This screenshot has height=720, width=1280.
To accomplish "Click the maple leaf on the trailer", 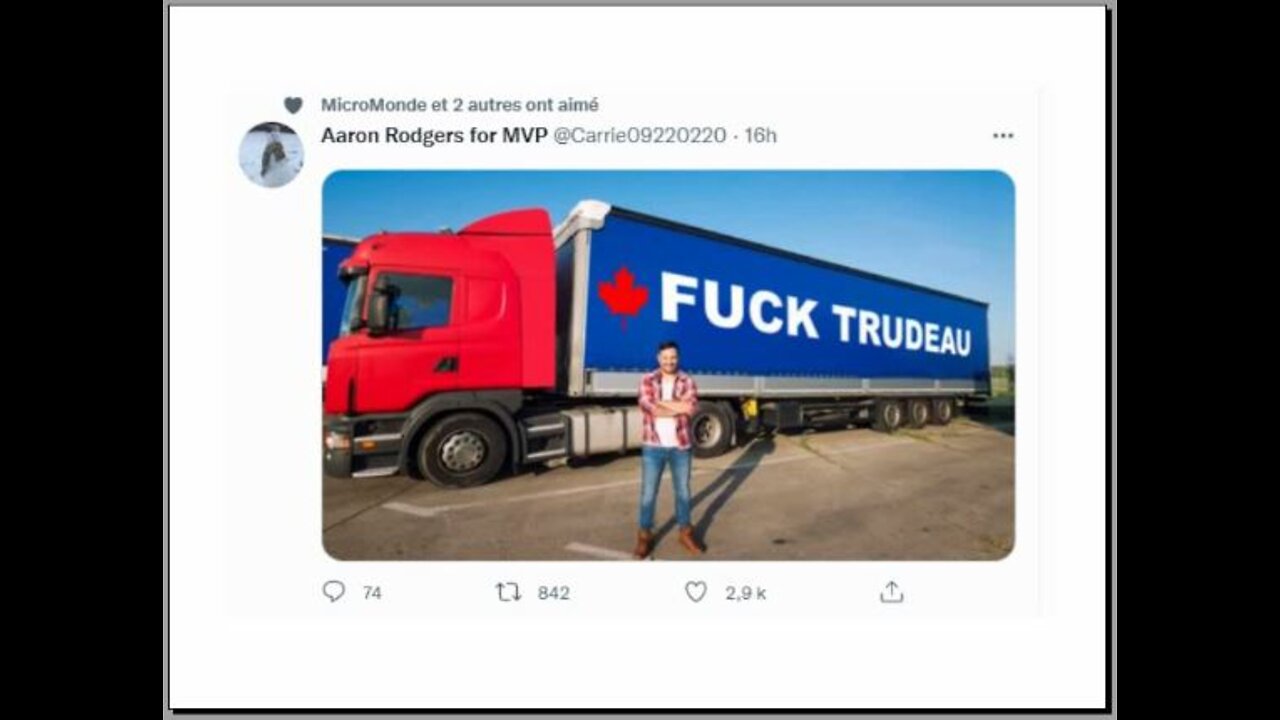I will click(623, 296).
